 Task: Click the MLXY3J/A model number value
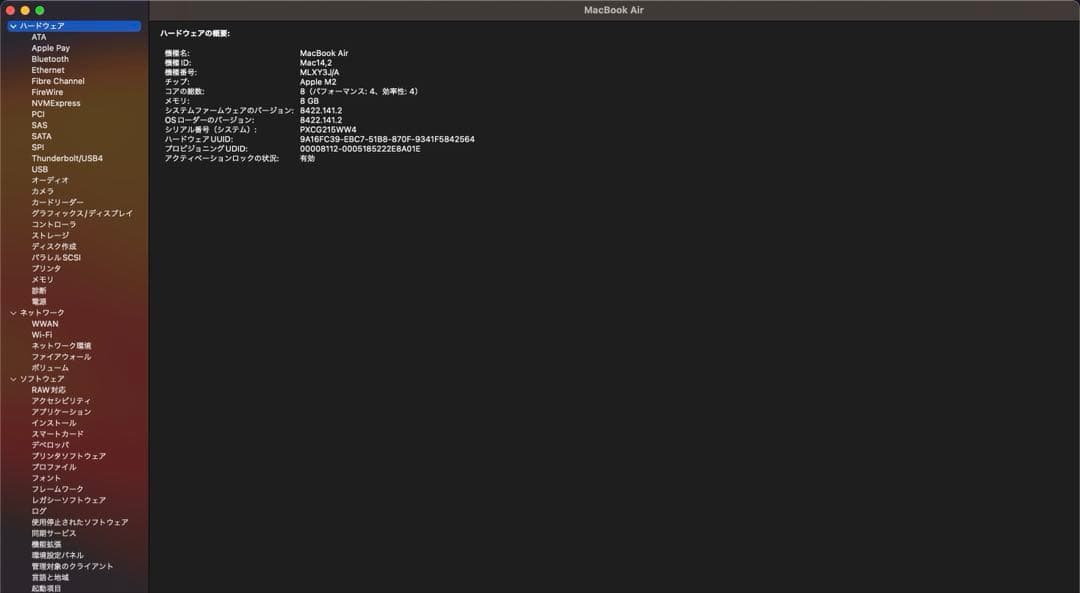(x=320, y=72)
